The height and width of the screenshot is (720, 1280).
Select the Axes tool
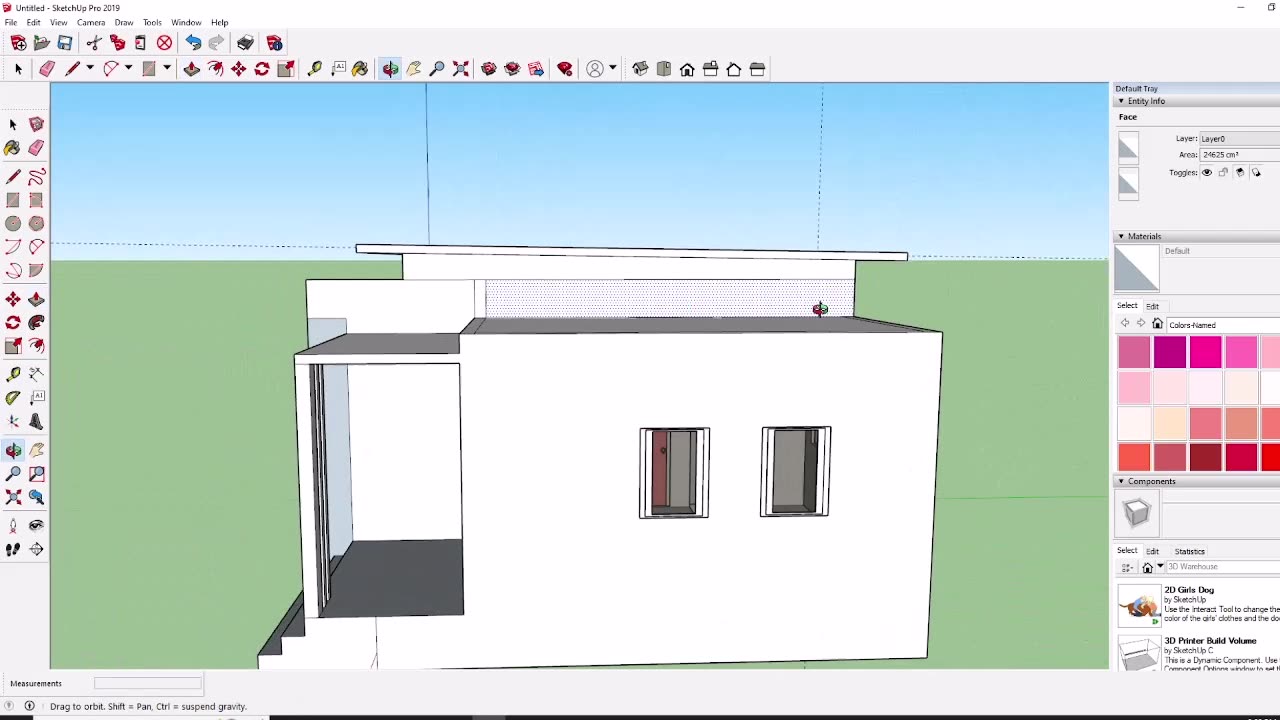click(x=13, y=421)
